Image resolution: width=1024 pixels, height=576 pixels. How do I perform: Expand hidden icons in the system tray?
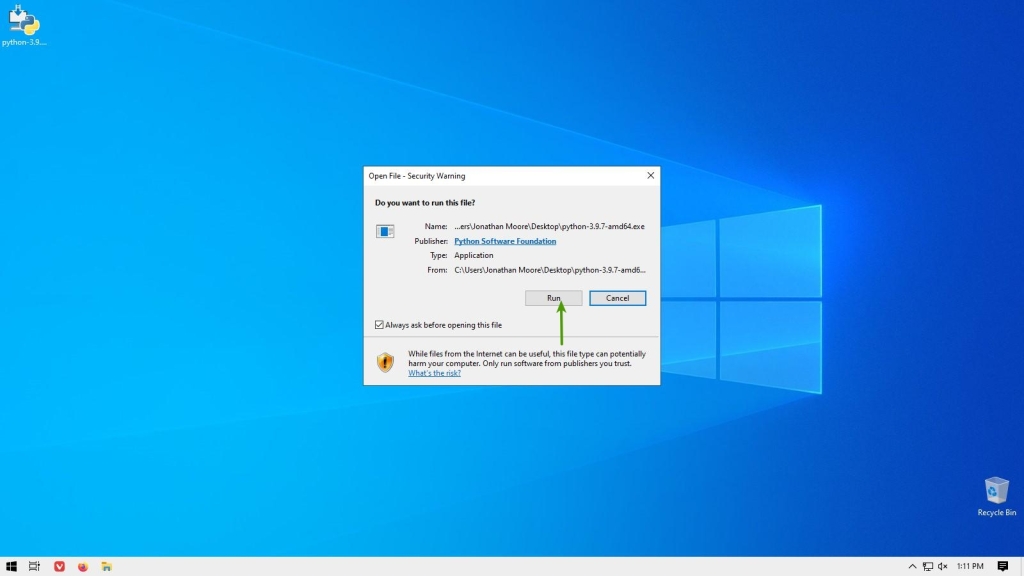click(x=912, y=565)
